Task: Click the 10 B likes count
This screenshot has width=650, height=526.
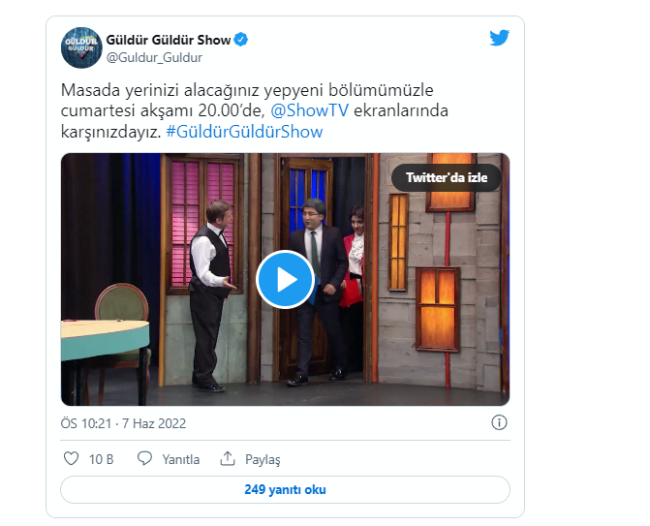Action: tap(101, 459)
